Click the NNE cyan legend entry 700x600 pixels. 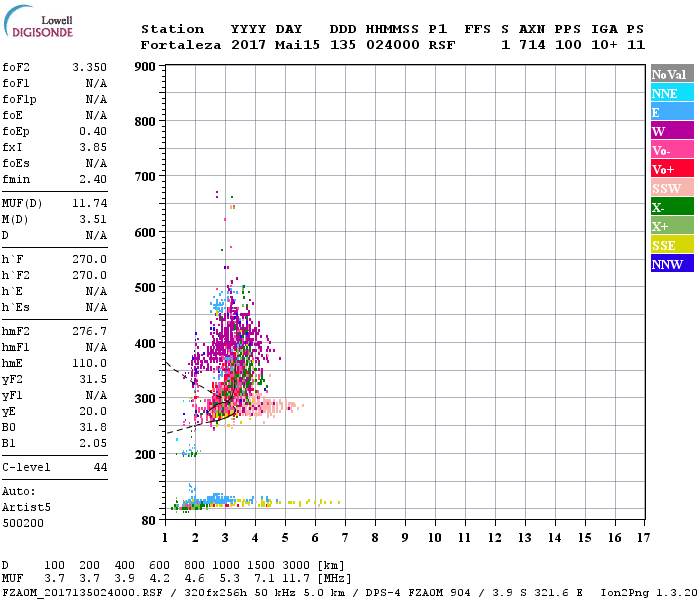pos(672,93)
